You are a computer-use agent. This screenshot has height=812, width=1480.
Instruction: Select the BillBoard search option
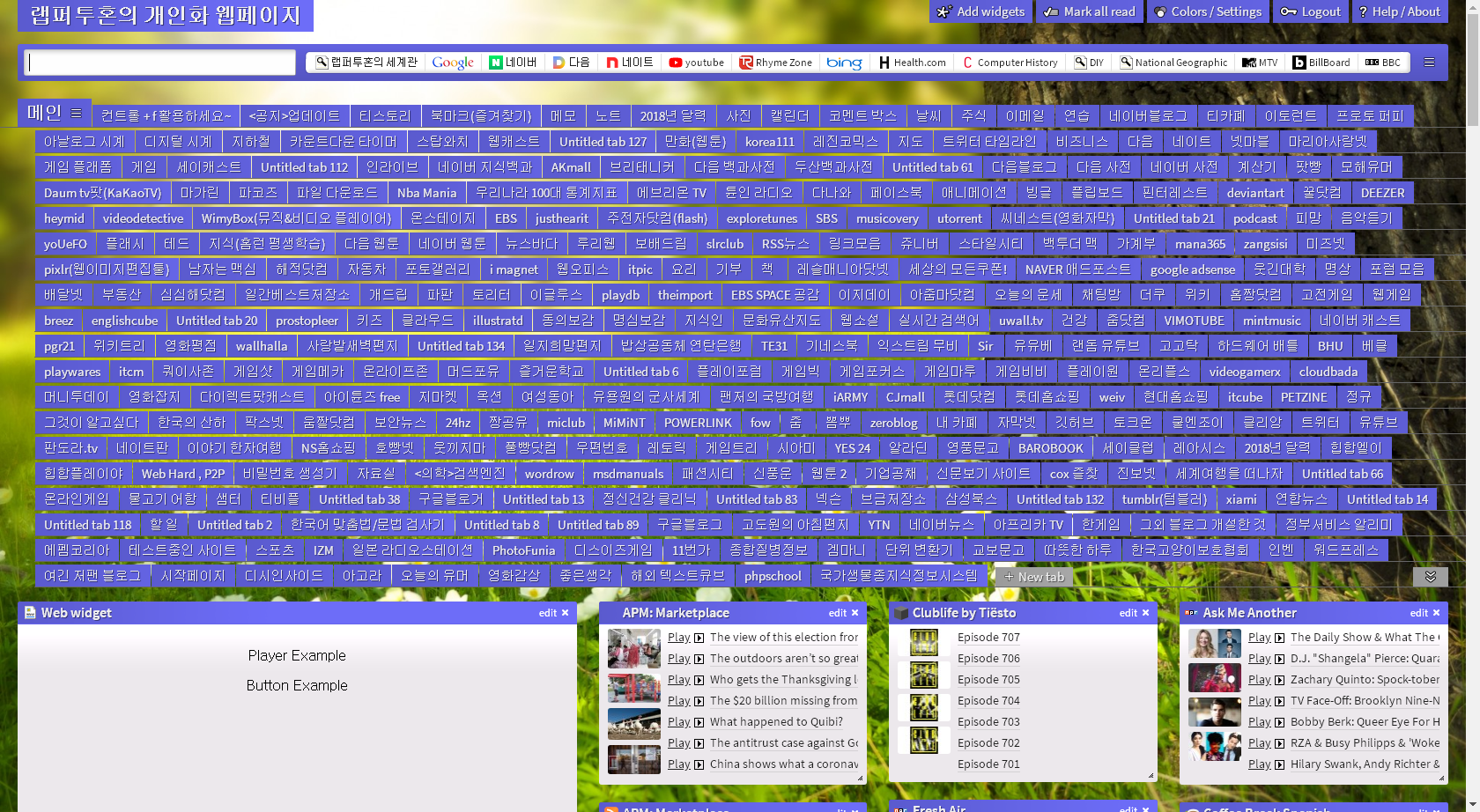click(1321, 63)
